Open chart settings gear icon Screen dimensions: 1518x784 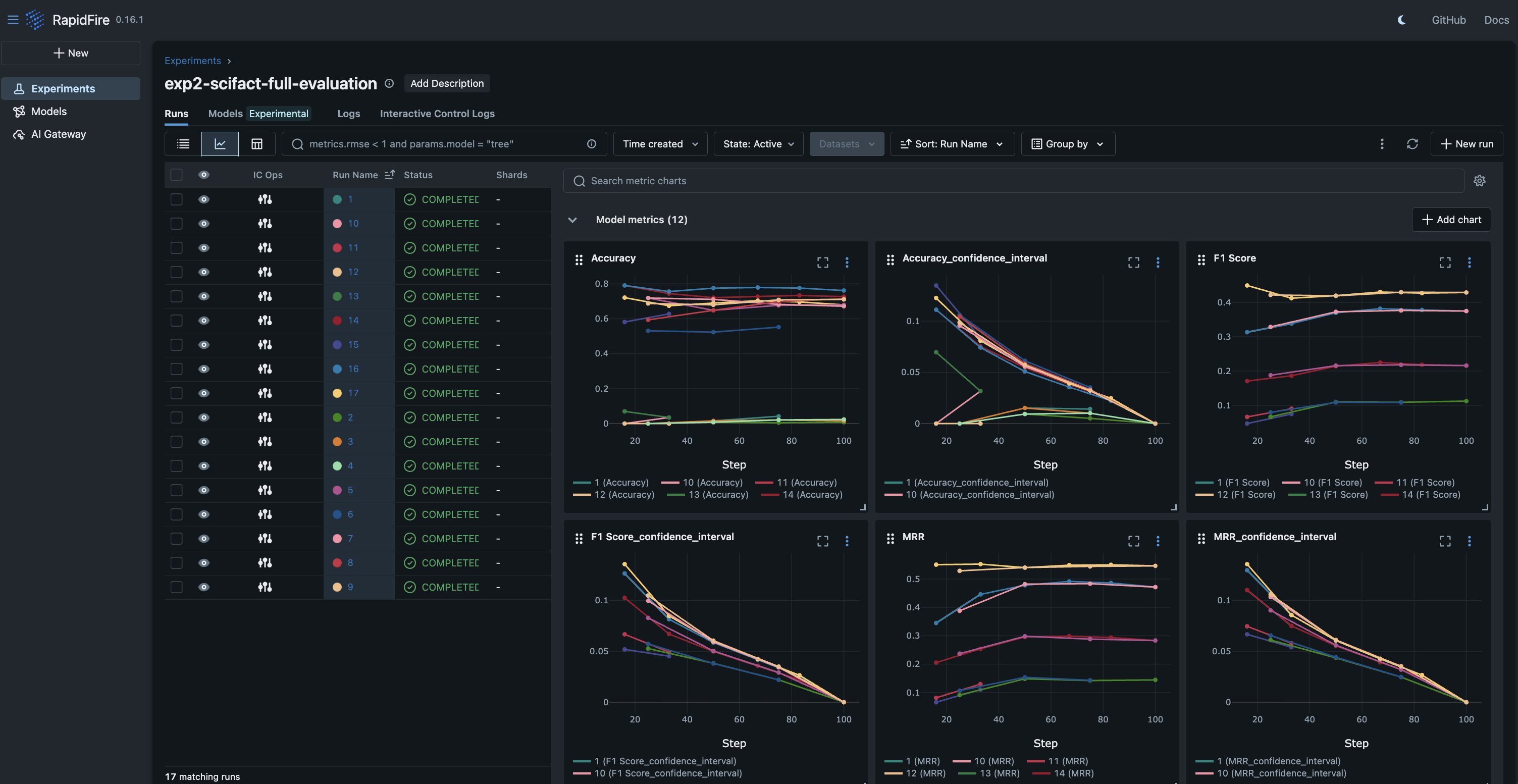1479,180
